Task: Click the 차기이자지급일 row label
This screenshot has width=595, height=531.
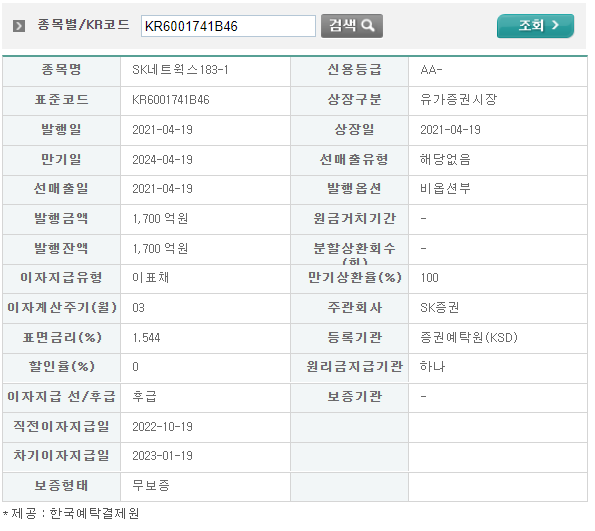Action: point(61,455)
